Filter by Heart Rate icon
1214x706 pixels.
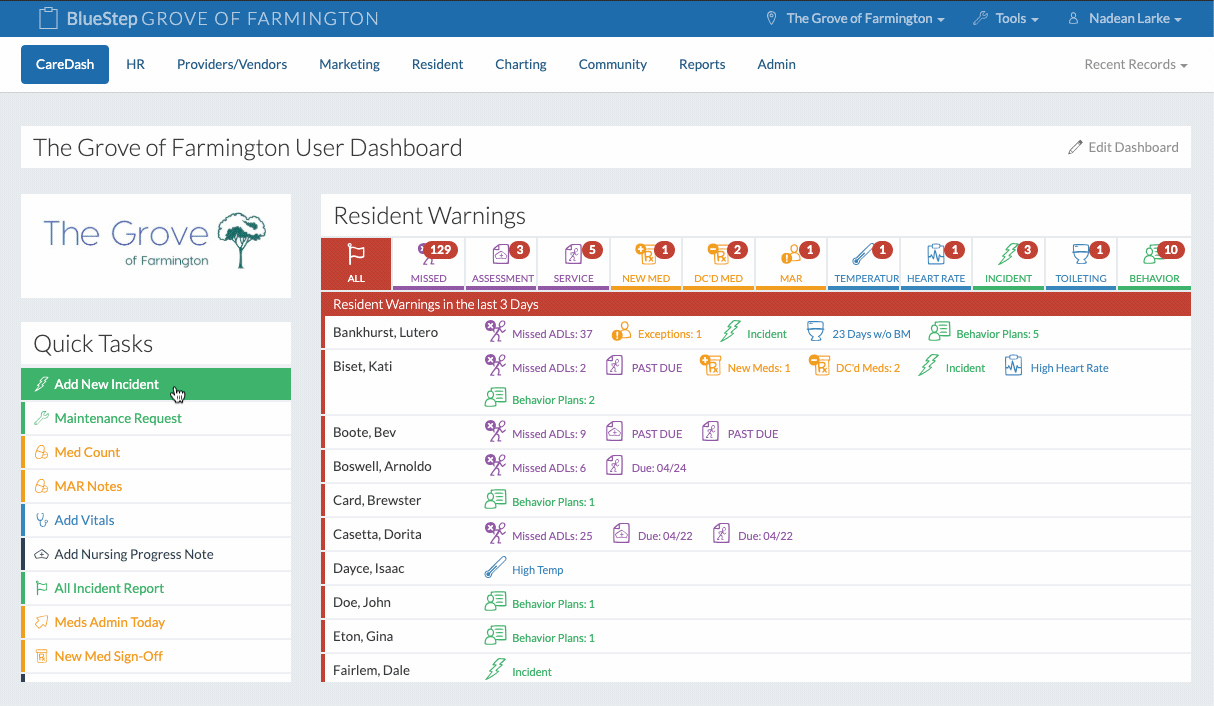click(x=935, y=256)
